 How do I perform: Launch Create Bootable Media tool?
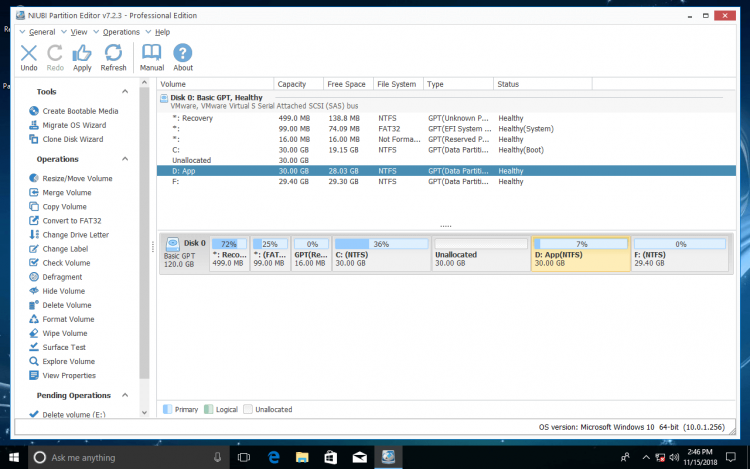74,111
